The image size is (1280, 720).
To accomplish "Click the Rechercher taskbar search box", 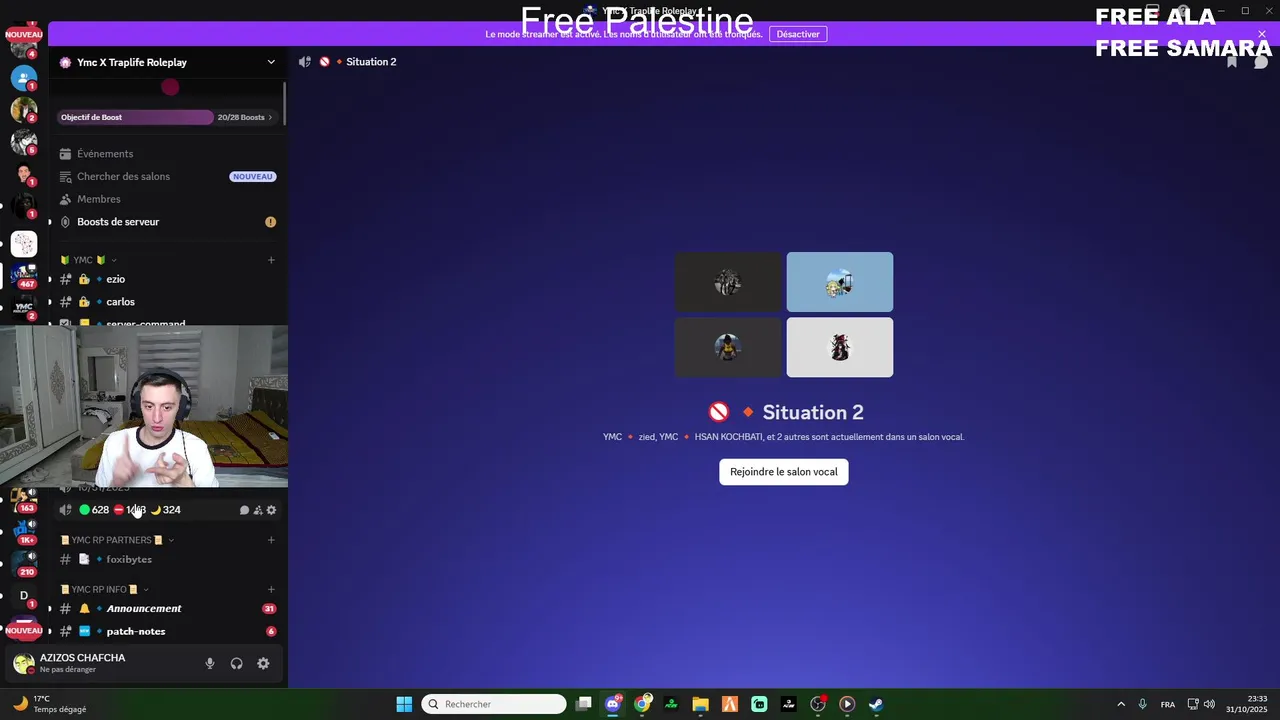I will [x=494, y=704].
